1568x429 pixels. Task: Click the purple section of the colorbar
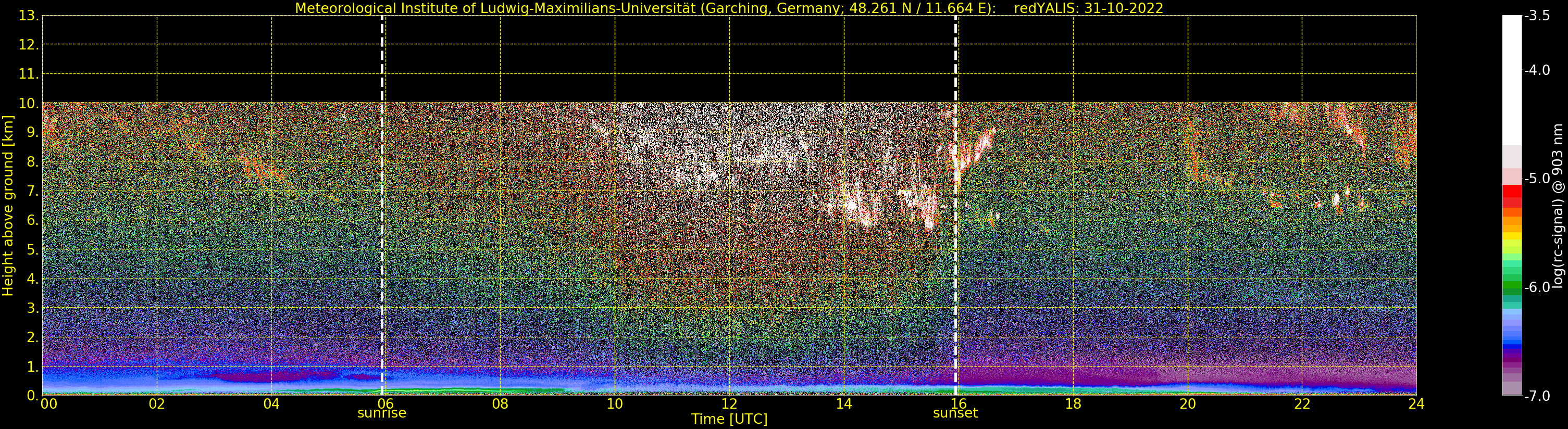pos(1512,359)
